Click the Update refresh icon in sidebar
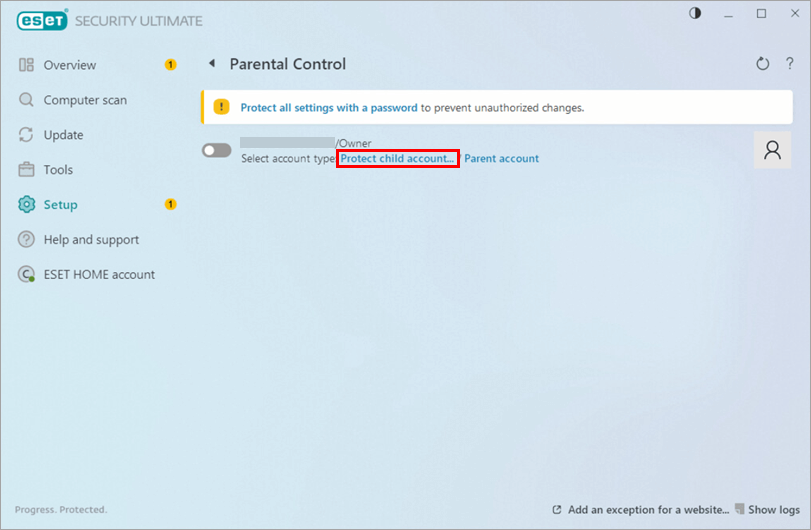This screenshot has width=811, height=530. point(27,135)
